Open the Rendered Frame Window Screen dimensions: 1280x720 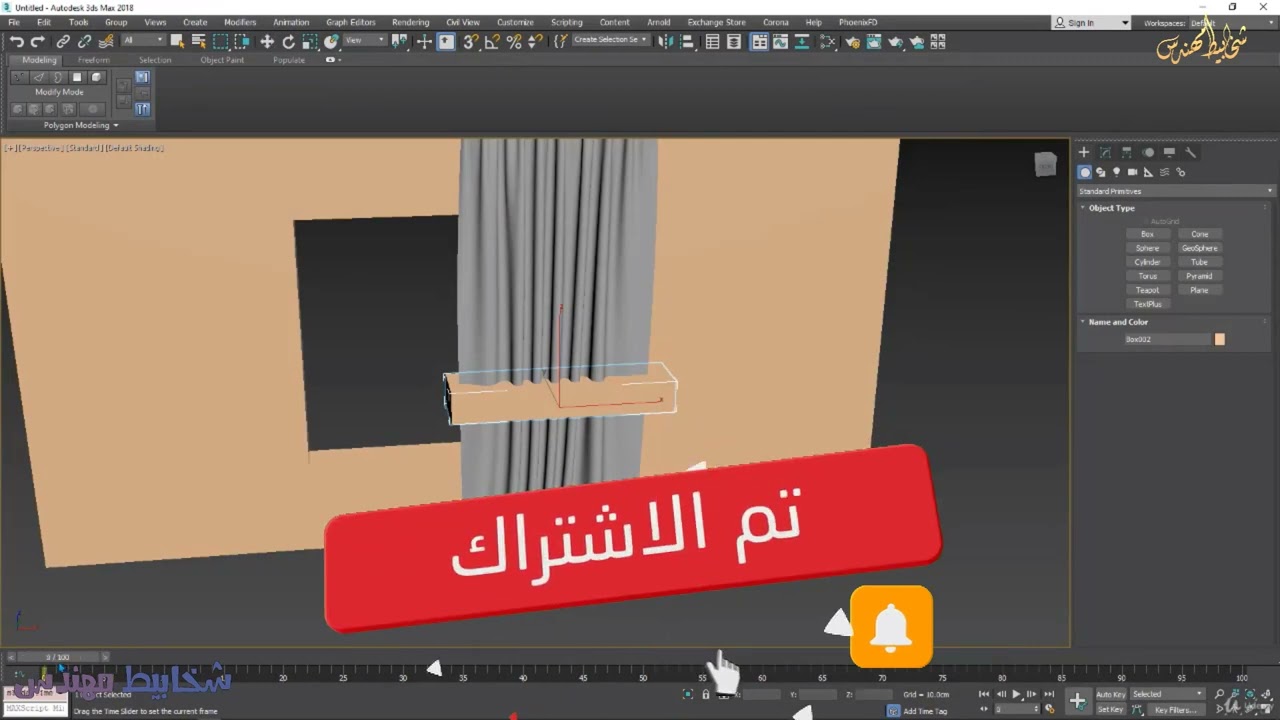(874, 41)
